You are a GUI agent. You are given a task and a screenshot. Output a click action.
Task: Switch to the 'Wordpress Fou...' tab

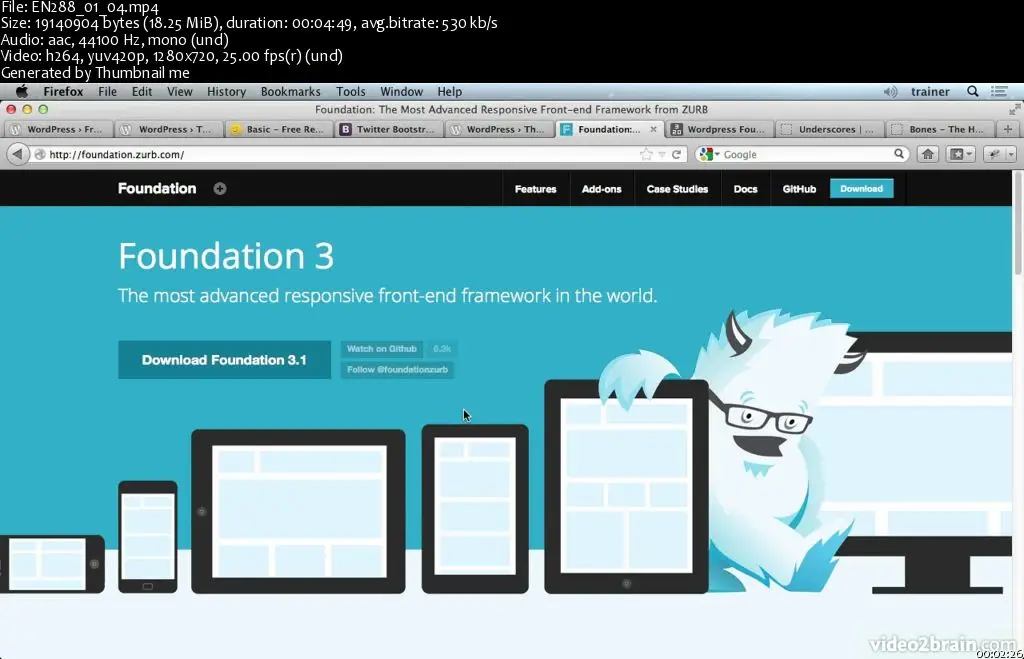click(720, 129)
